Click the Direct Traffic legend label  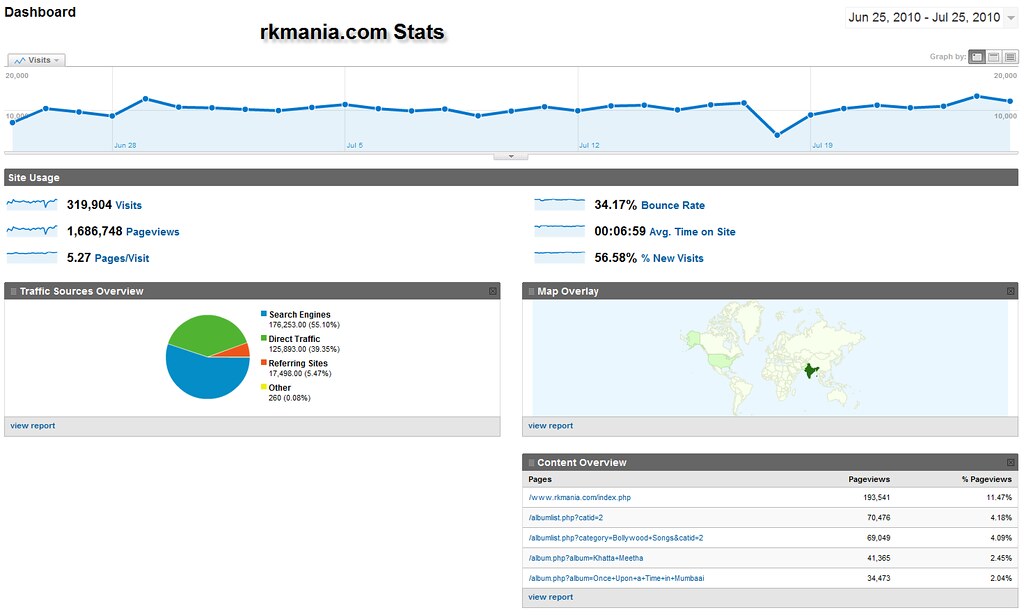(x=295, y=339)
